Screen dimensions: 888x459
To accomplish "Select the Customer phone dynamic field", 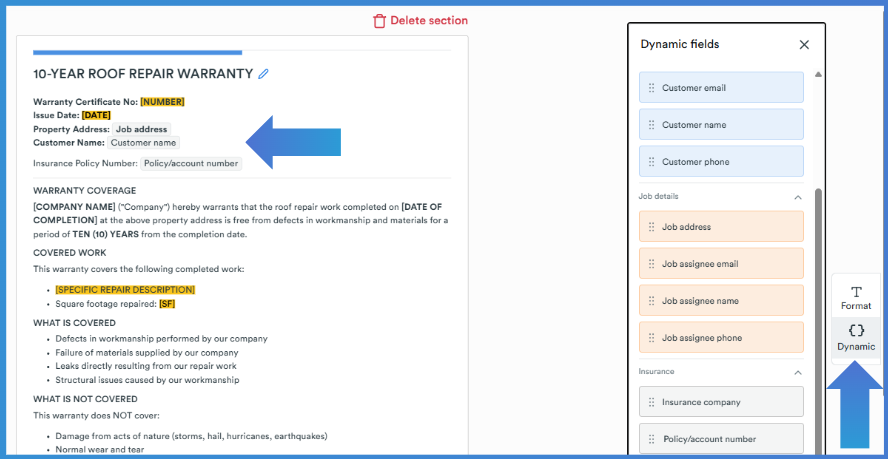I will pyautogui.click(x=721, y=162).
